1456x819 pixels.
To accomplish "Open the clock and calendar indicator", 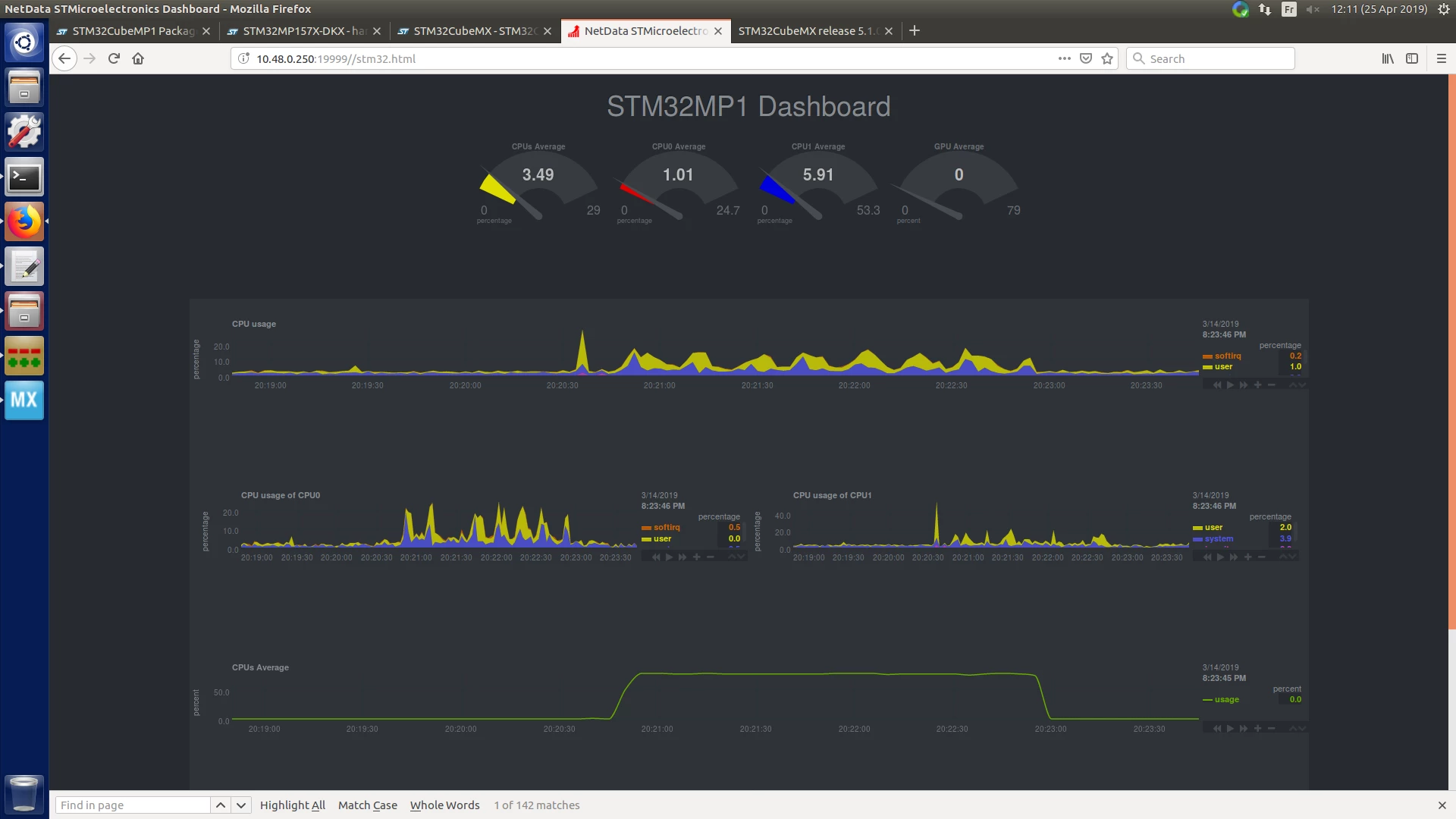I will coord(1379,9).
